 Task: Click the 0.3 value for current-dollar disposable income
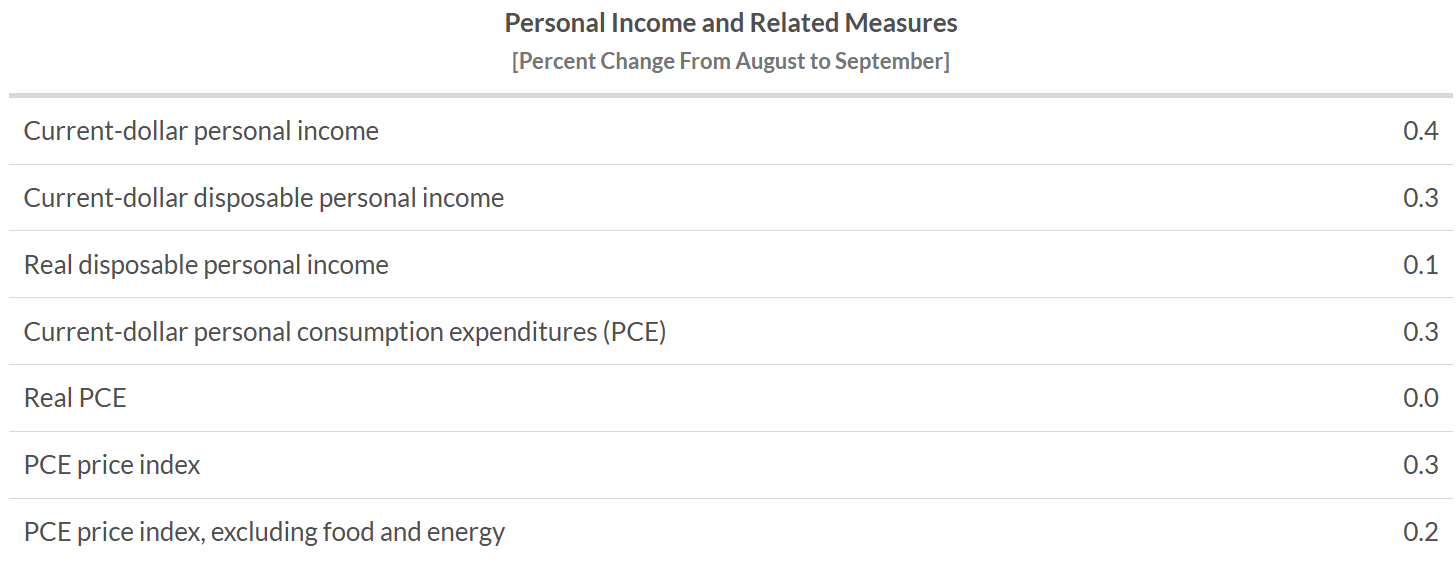[x=1420, y=198]
